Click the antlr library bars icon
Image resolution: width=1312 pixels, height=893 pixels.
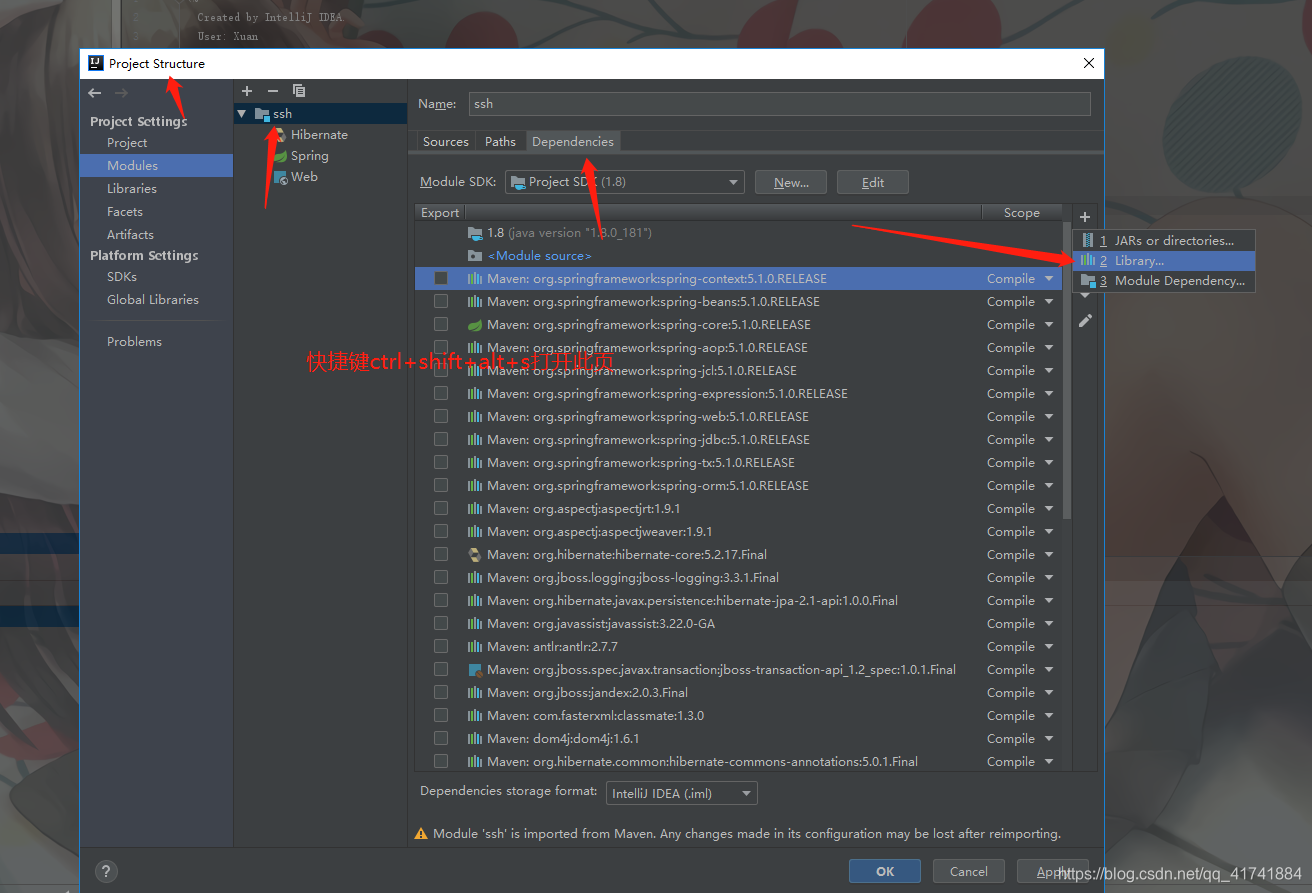click(x=475, y=647)
